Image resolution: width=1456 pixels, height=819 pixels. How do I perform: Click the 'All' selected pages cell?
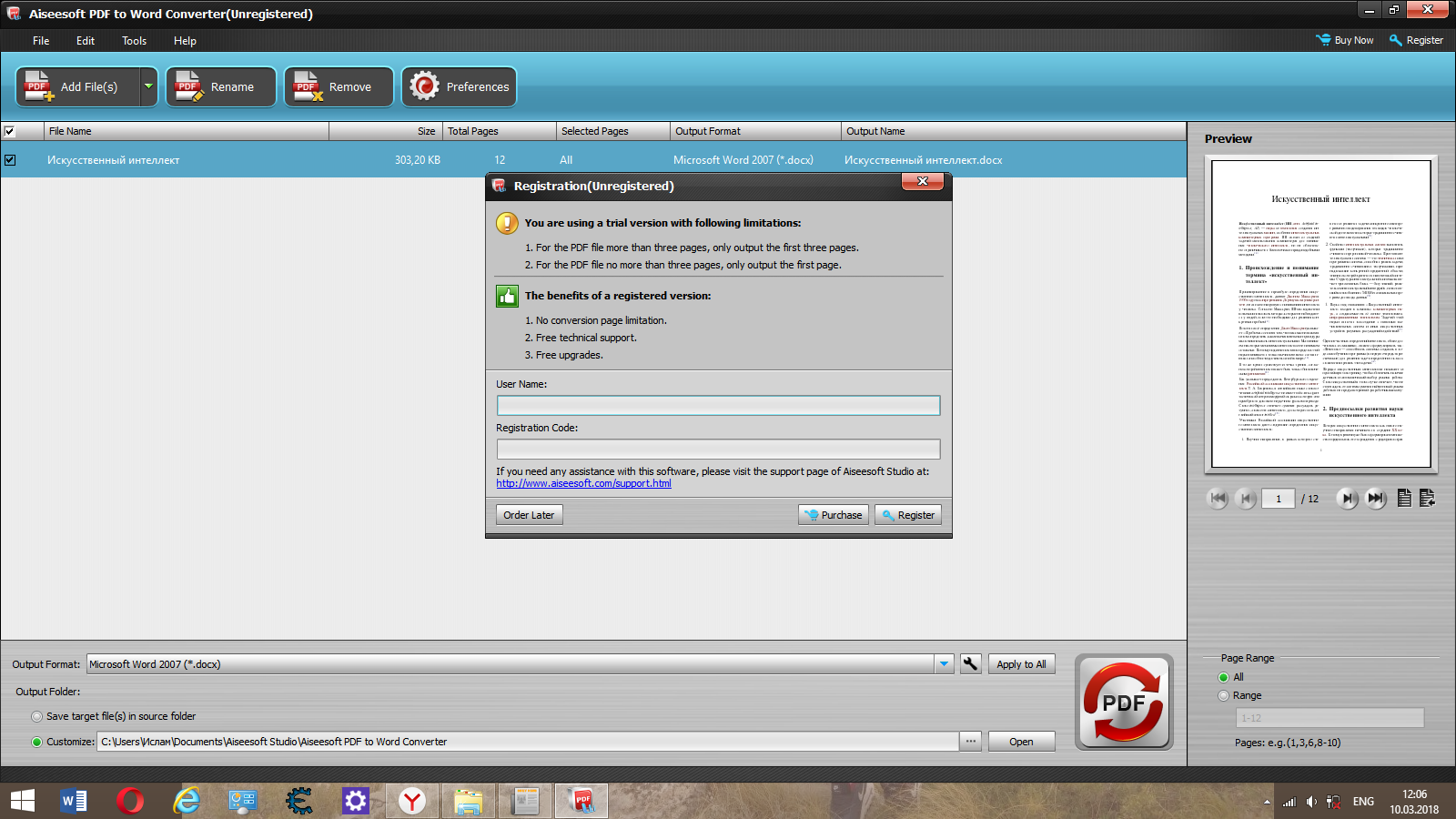click(566, 160)
